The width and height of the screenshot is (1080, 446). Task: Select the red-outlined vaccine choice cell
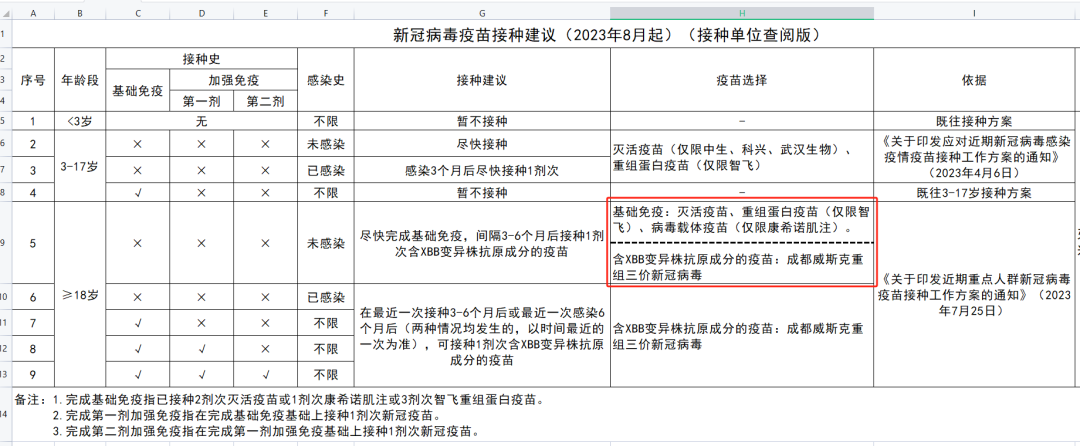point(740,242)
